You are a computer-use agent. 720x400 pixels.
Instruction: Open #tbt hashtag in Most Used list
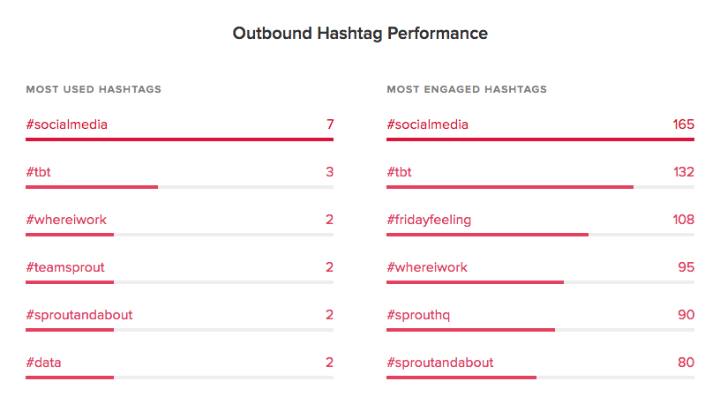point(39,172)
